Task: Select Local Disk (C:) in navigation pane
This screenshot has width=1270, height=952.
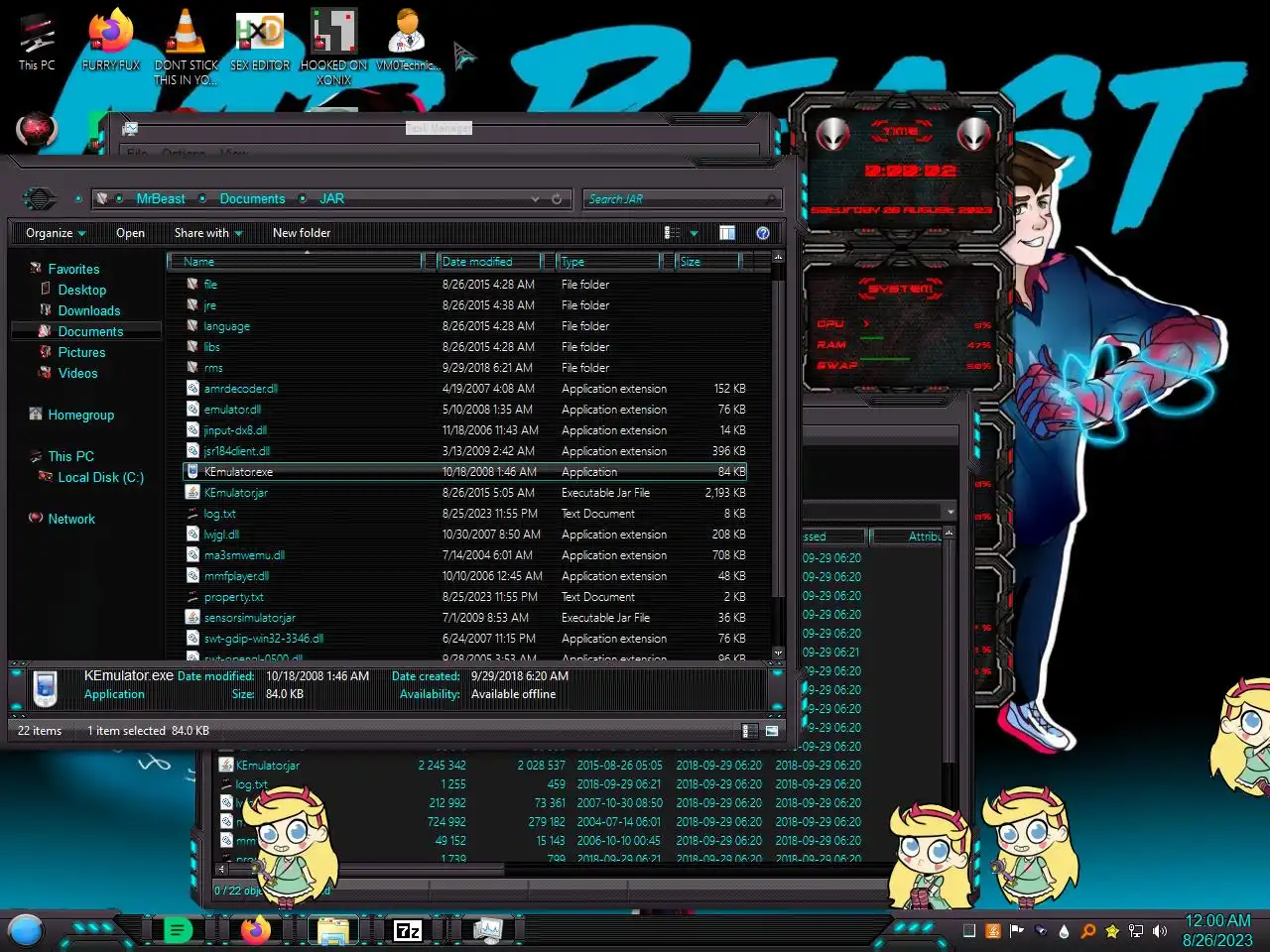Action: pyautogui.click(x=100, y=477)
